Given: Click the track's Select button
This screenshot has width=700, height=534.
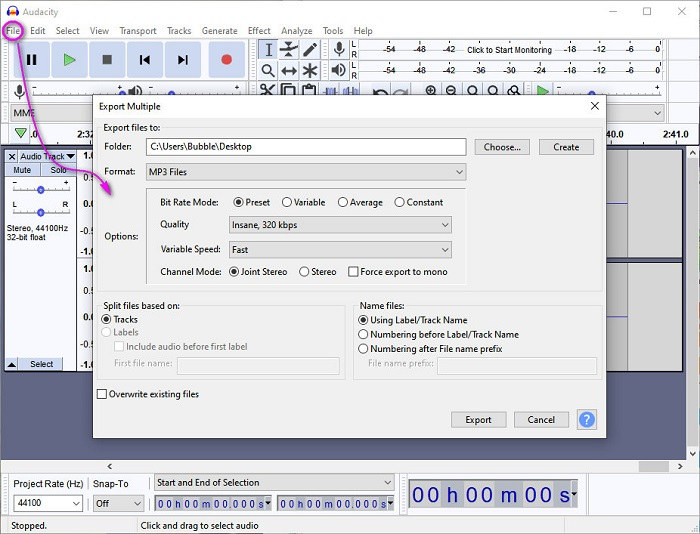Looking at the screenshot, I should pyautogui.click(x=41, y=364).
